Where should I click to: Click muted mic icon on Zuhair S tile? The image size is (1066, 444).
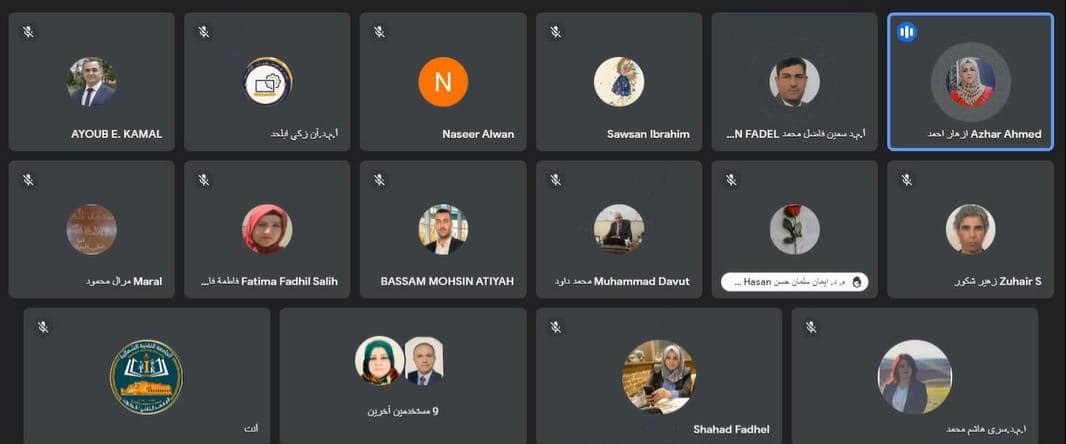906,180
